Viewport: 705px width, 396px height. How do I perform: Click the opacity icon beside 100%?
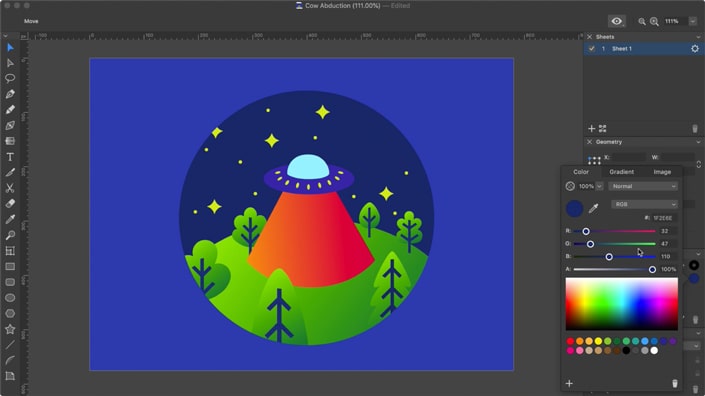click(570, 186)
